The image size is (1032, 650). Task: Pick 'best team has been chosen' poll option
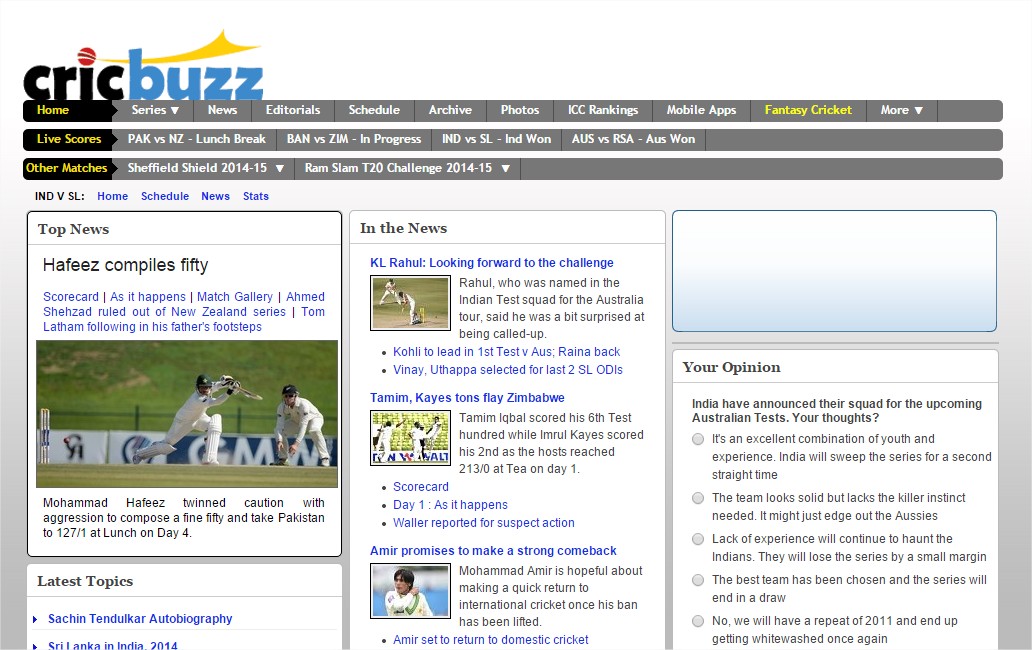[698, 580]
